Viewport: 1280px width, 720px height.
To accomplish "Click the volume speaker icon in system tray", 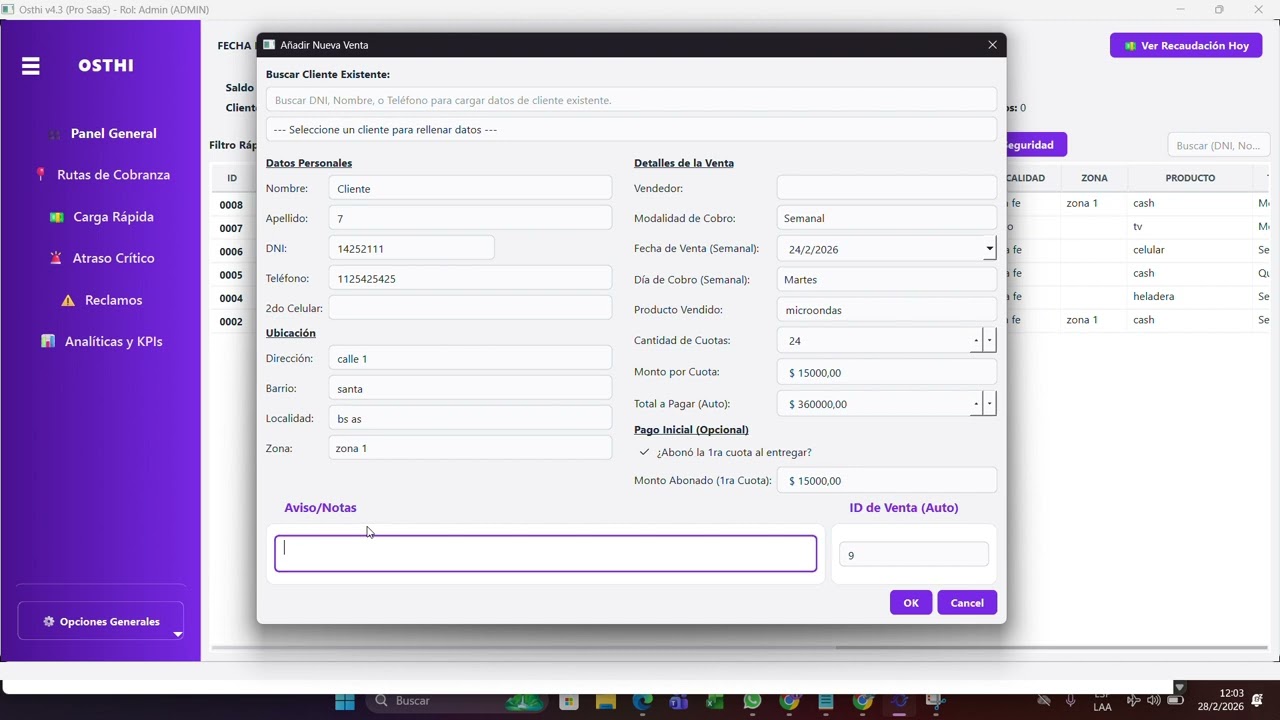I will [x=1153, y=701].
